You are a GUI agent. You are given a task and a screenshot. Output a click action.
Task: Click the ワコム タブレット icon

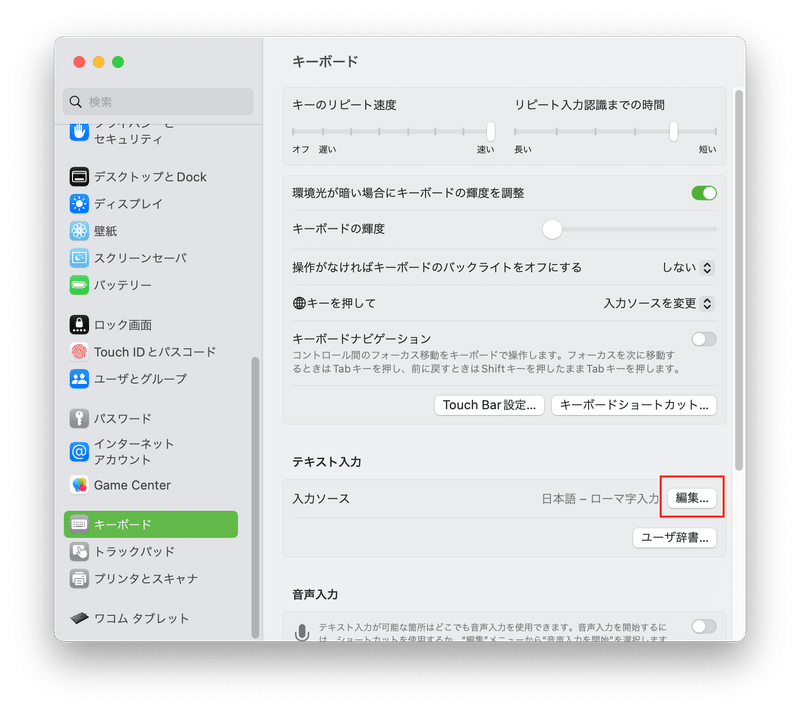click(x=79, y=618)
